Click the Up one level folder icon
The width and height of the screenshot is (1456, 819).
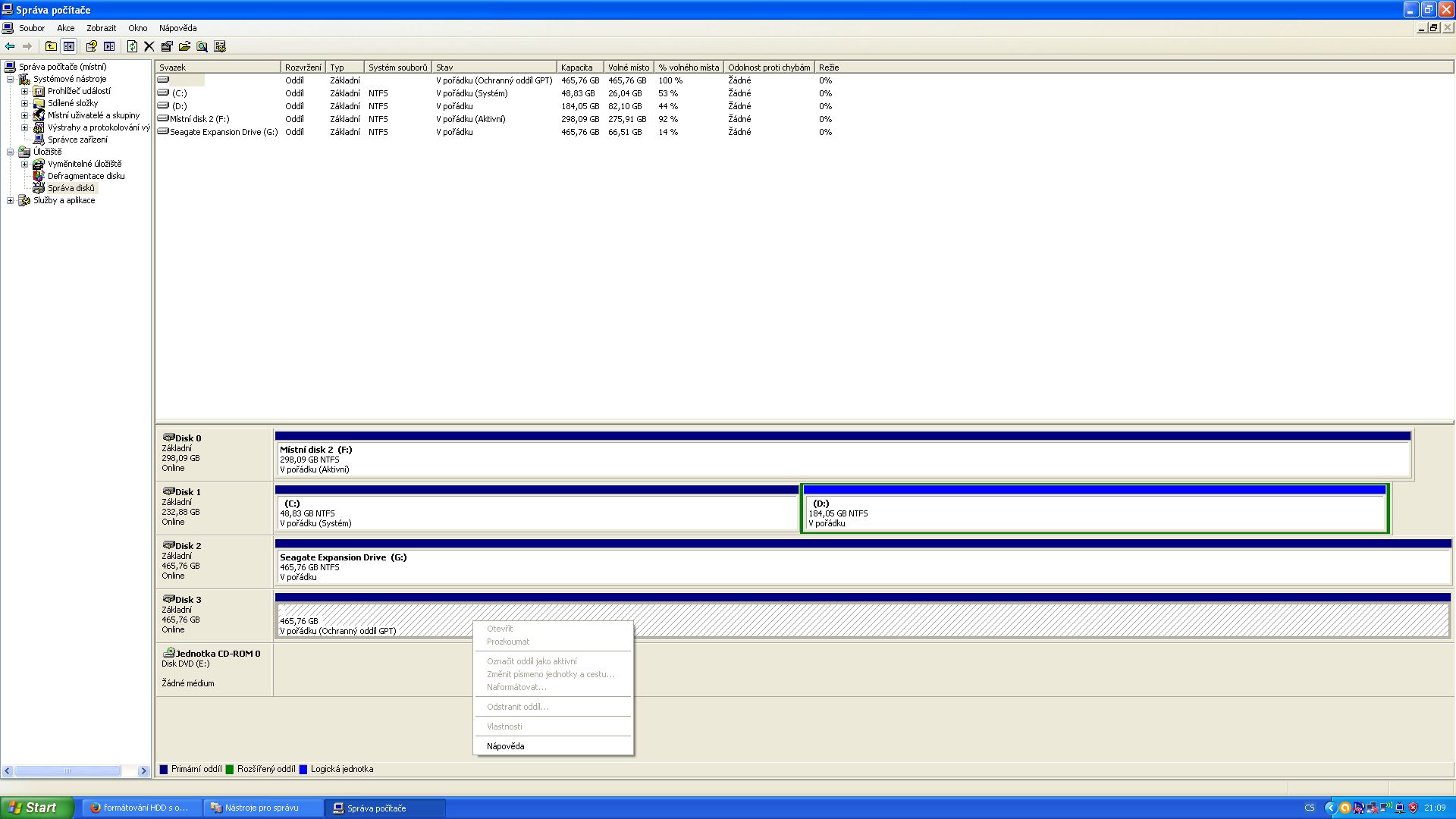(x=51, y=46)
